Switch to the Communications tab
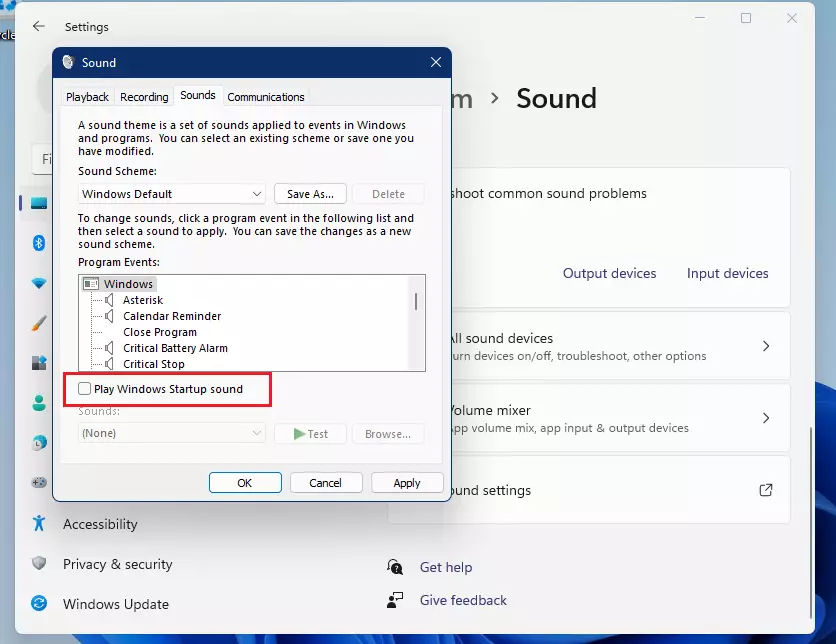The width and height of the screenshot is (836, 644). point(266,96)
